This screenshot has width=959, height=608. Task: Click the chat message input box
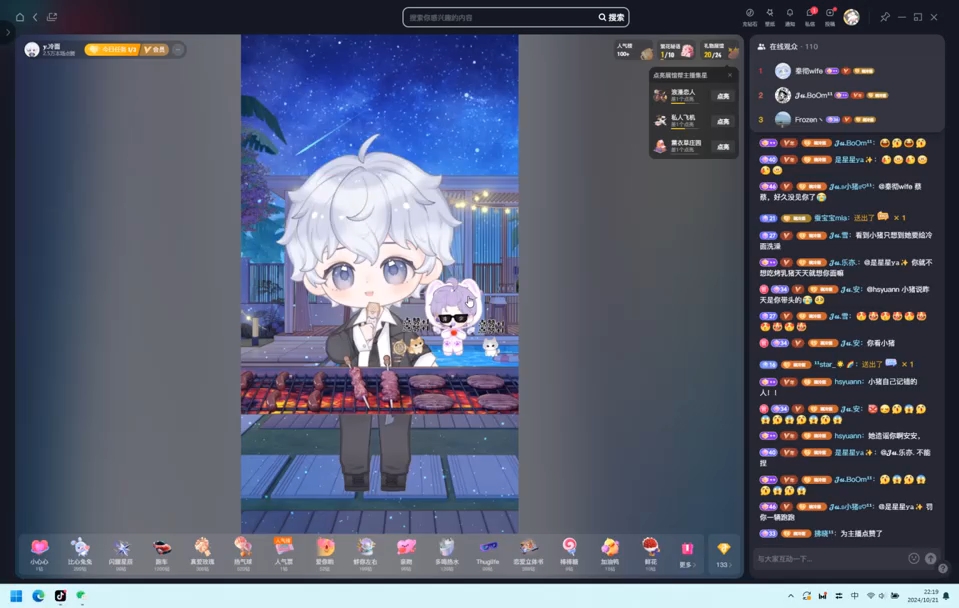click(x=831, y=558)
